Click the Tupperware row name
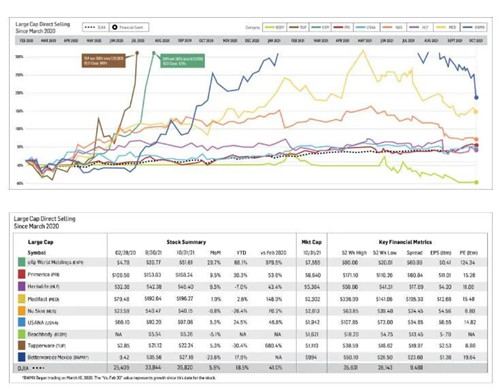The image size is (500, 390). pyautogui.click(x=46, y=346)
